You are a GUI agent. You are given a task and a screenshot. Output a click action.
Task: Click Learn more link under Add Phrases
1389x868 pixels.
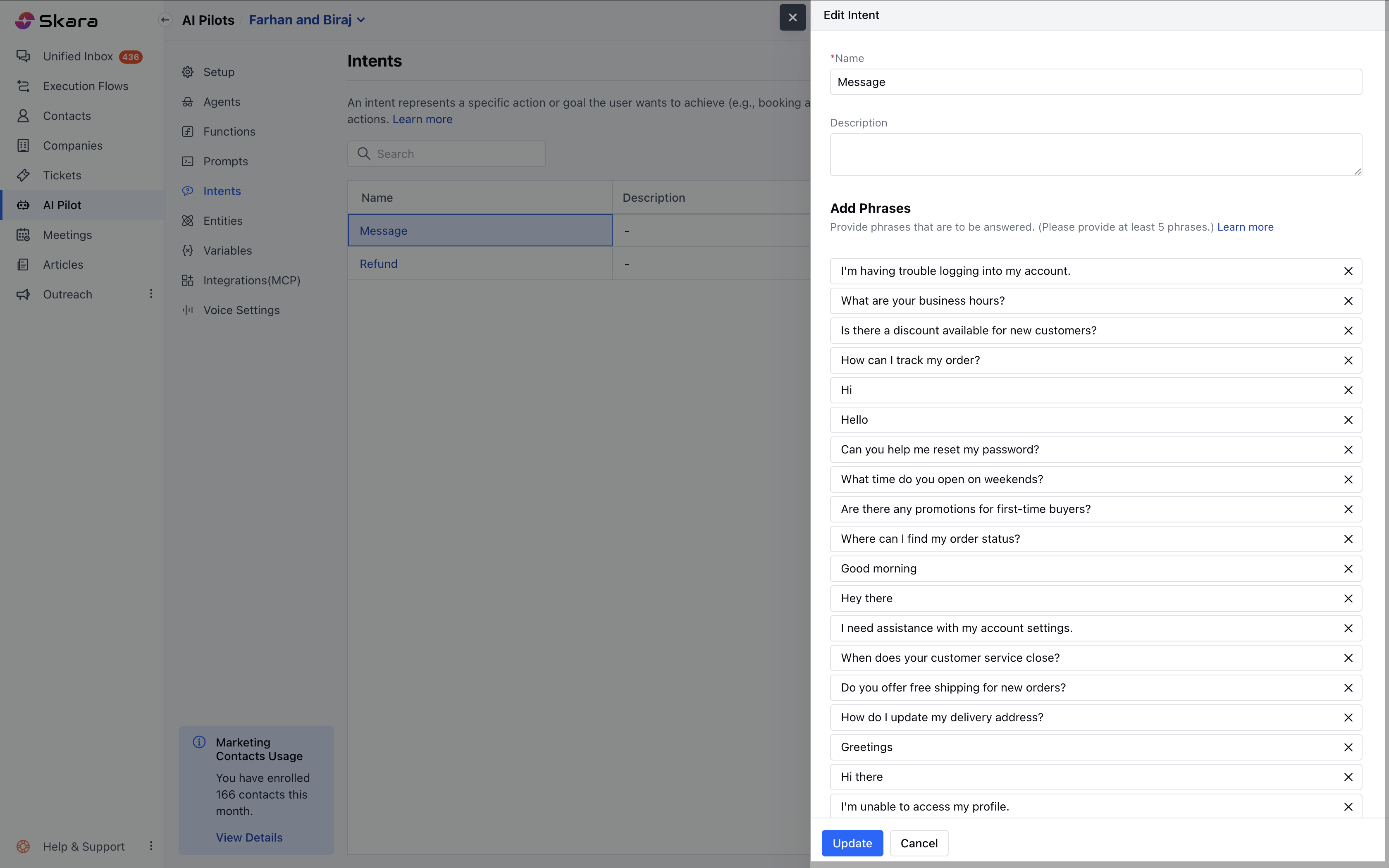click(1245, 227)
